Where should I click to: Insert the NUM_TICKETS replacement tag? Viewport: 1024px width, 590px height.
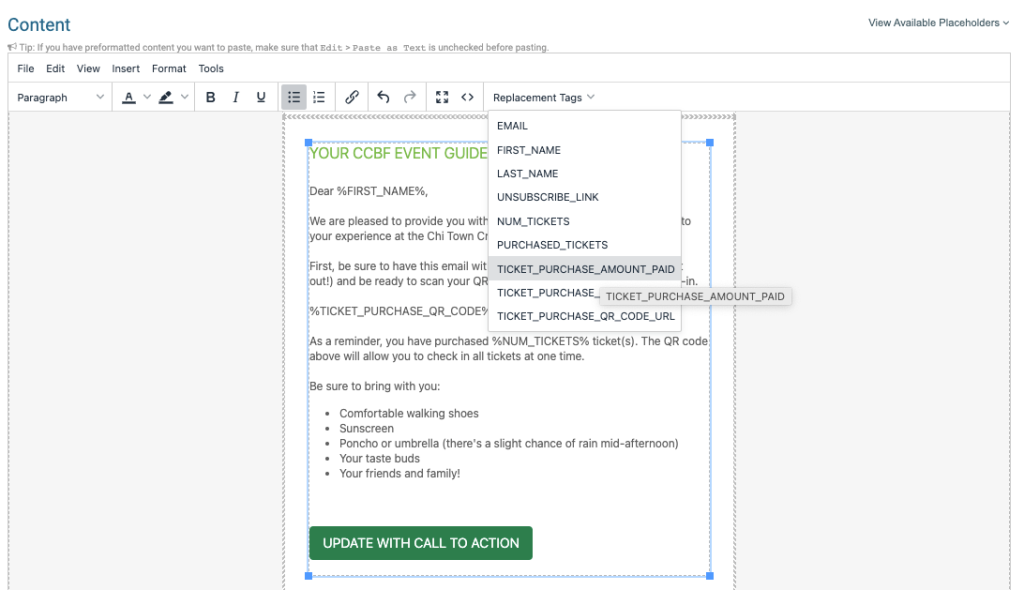(584, 221)
